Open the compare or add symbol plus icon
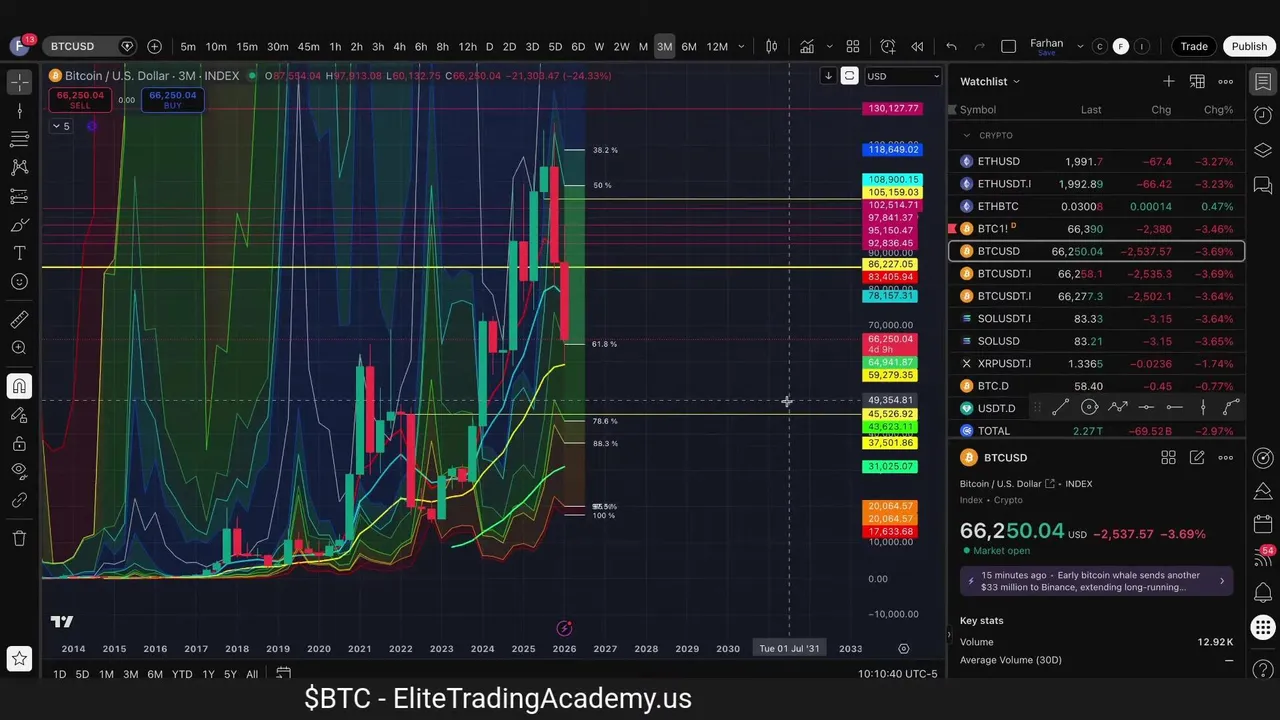Image resolution: width=1280 pixels, height=720 pixels. click(154, 46)
